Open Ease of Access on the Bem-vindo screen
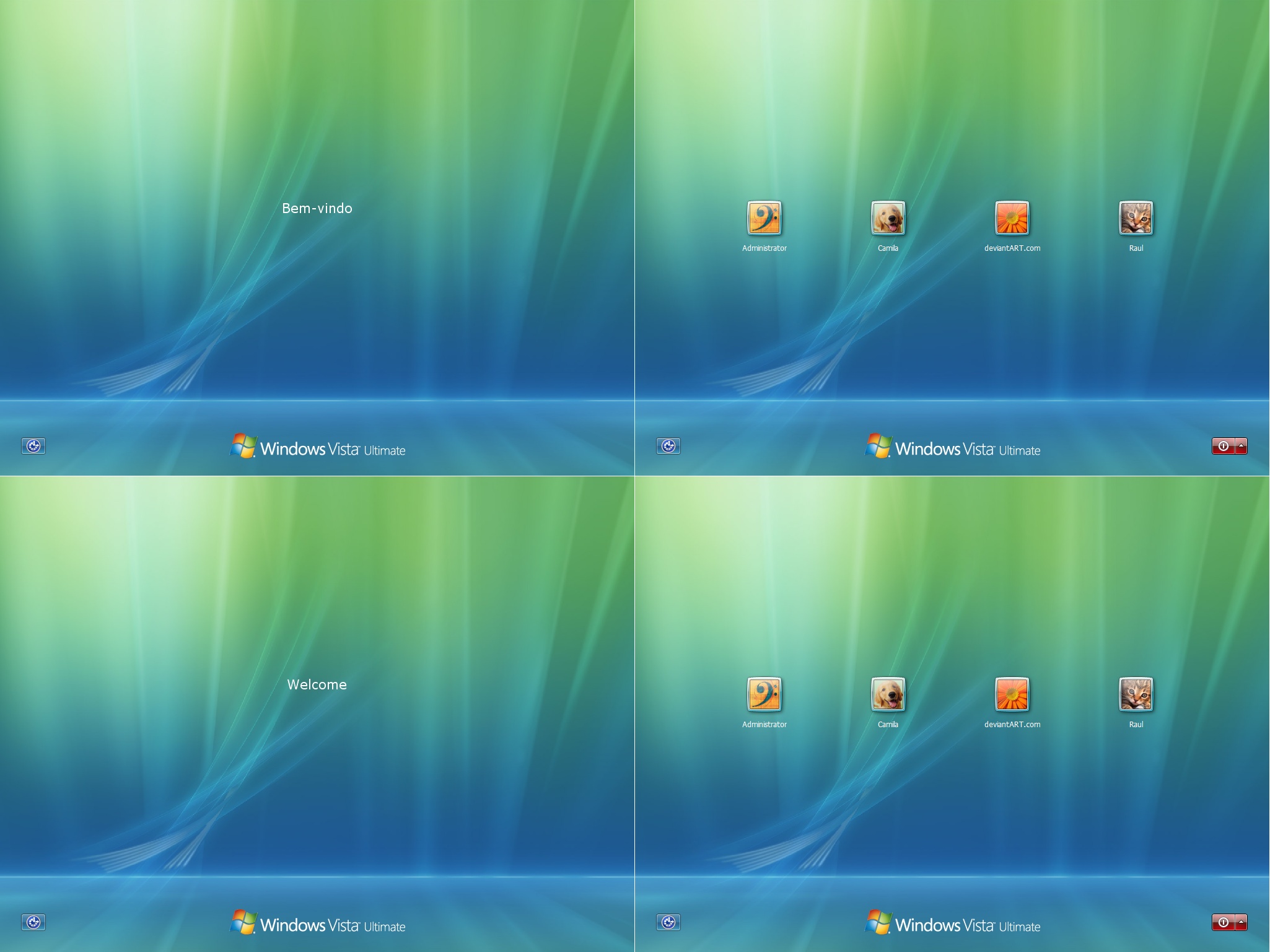Image resolution: width=1270 pixels, height=952 pixels. 33,446
